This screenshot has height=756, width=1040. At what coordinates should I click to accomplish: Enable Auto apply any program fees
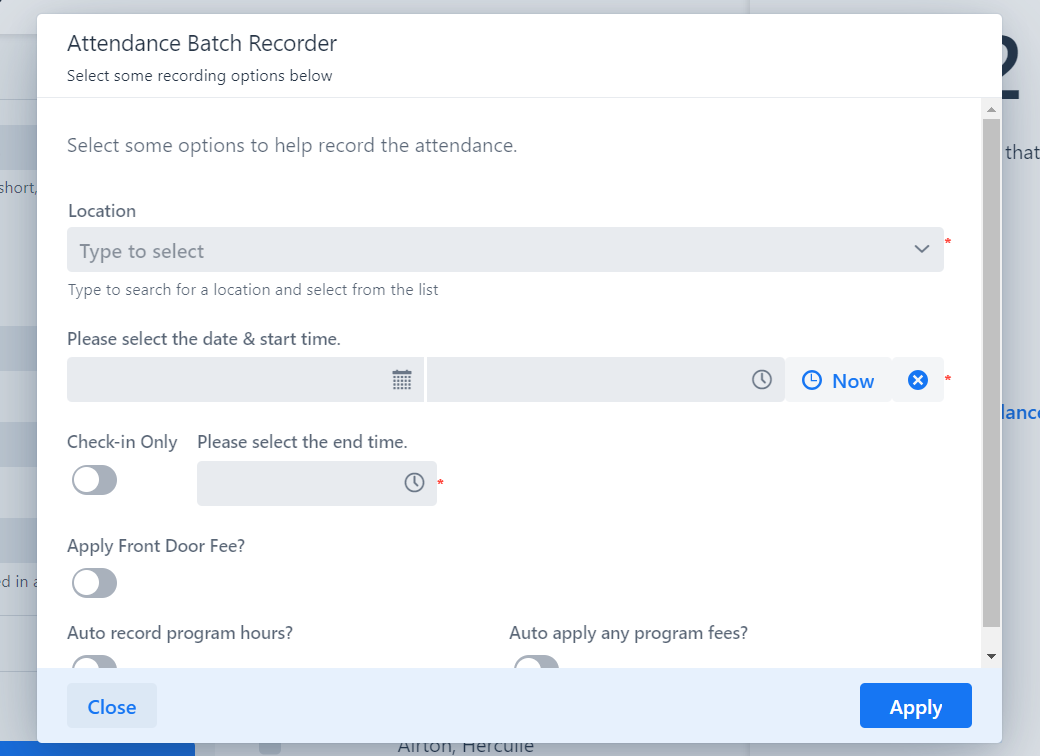[x=536, y=663]
